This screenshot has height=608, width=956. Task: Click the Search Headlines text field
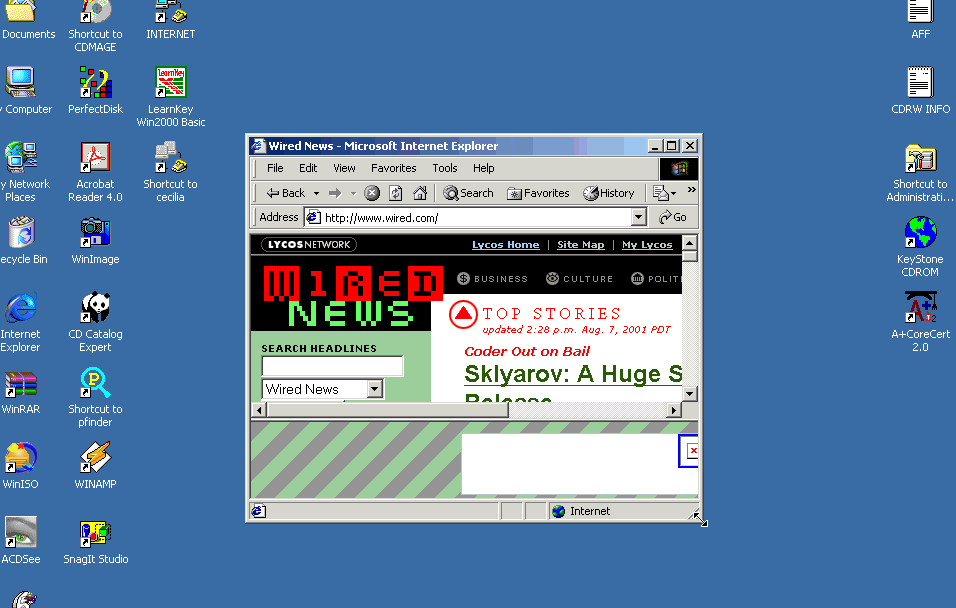click(x=332, y=366)
